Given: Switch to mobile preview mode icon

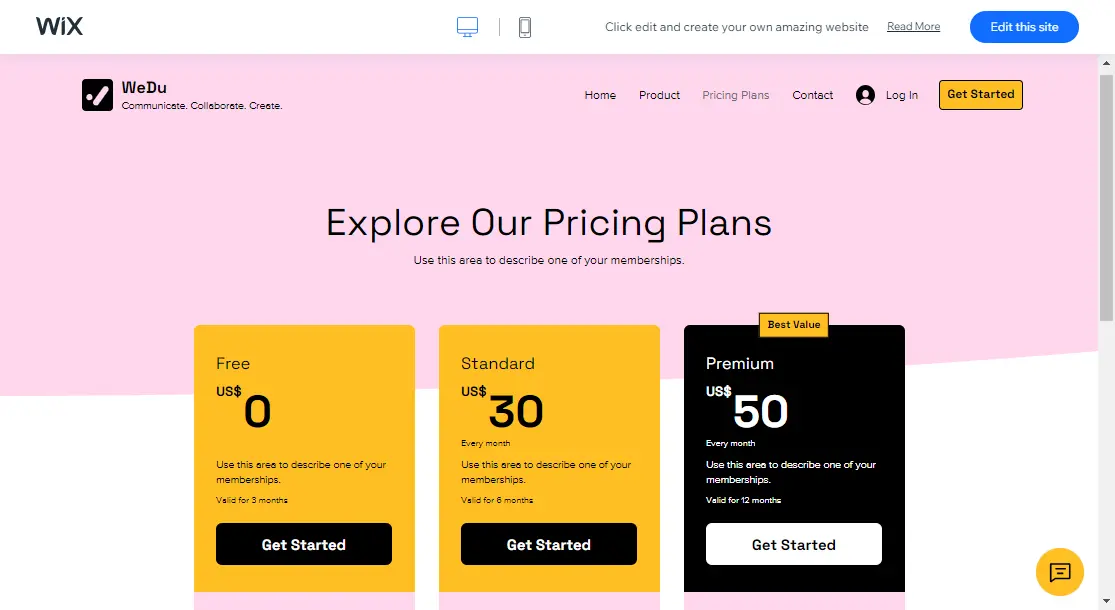Looking at the screenshot, I should pos(524,27).
